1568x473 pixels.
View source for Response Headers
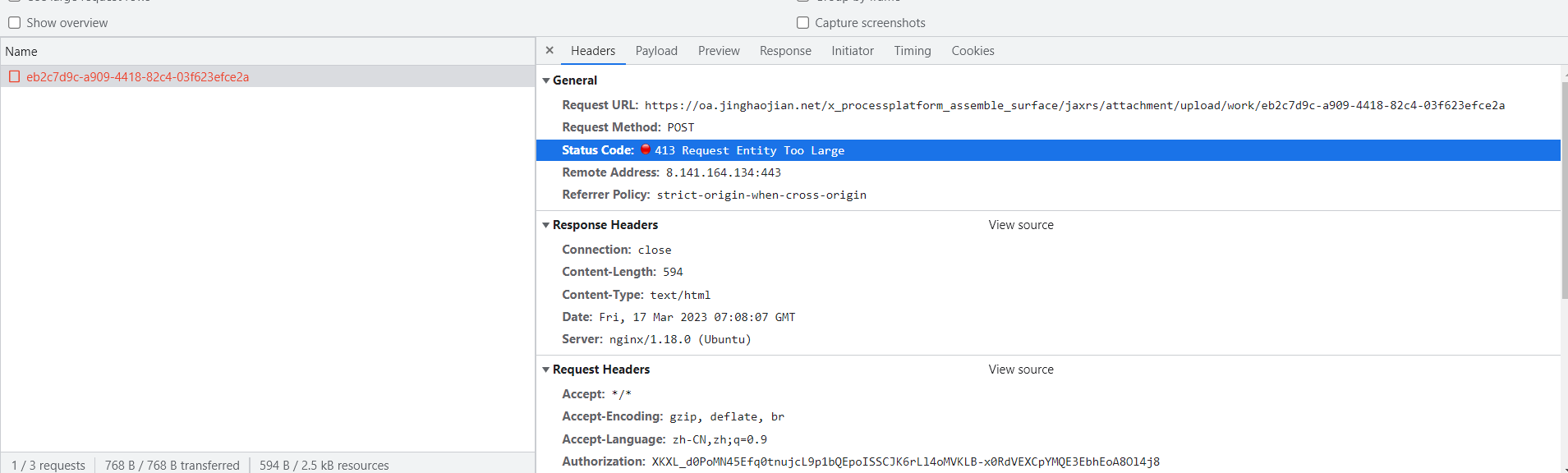tap(1021, 225)
